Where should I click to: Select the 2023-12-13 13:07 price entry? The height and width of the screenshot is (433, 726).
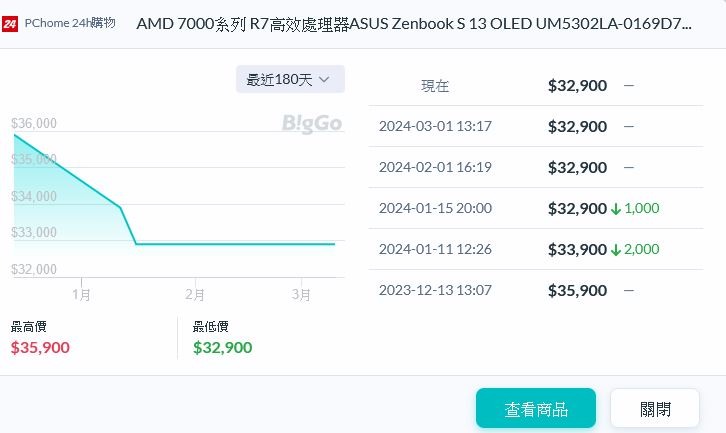[536, 290]
